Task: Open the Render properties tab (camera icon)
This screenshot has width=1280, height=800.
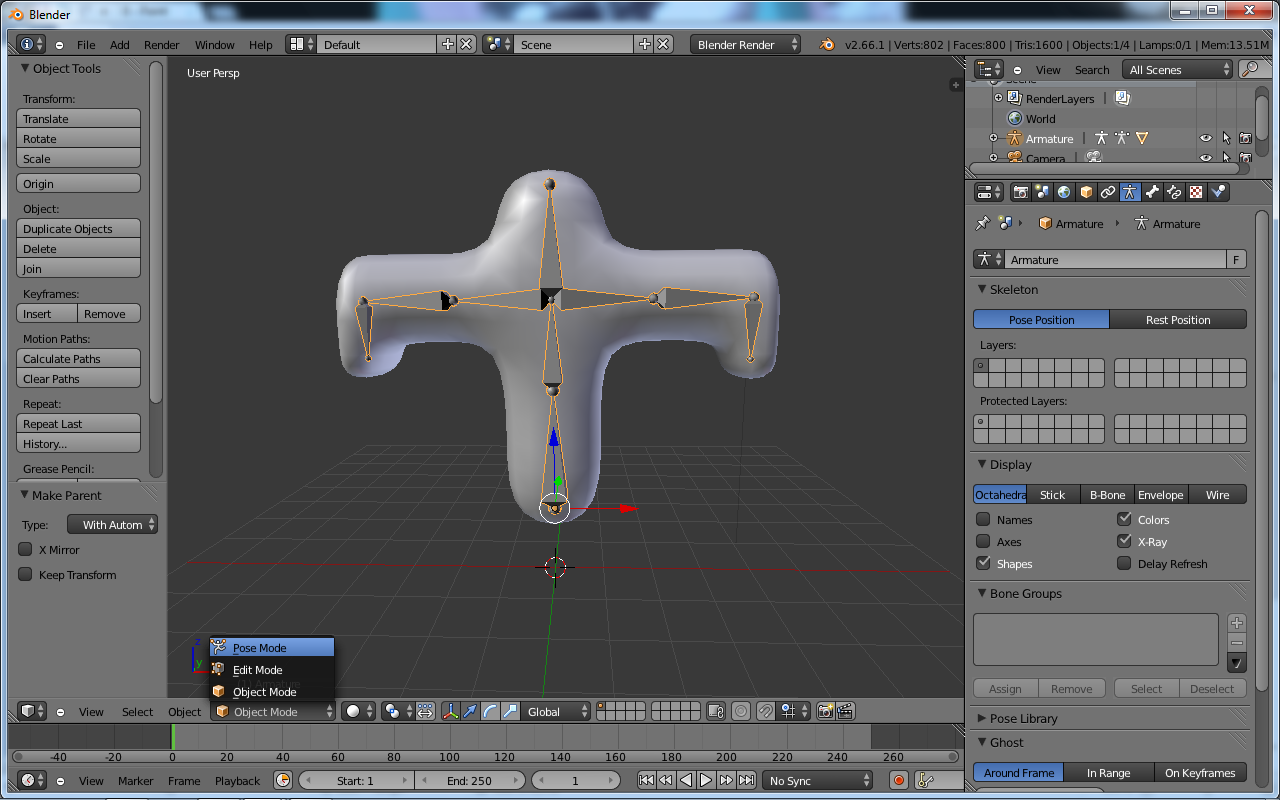Action: [x=1021, y=191]
